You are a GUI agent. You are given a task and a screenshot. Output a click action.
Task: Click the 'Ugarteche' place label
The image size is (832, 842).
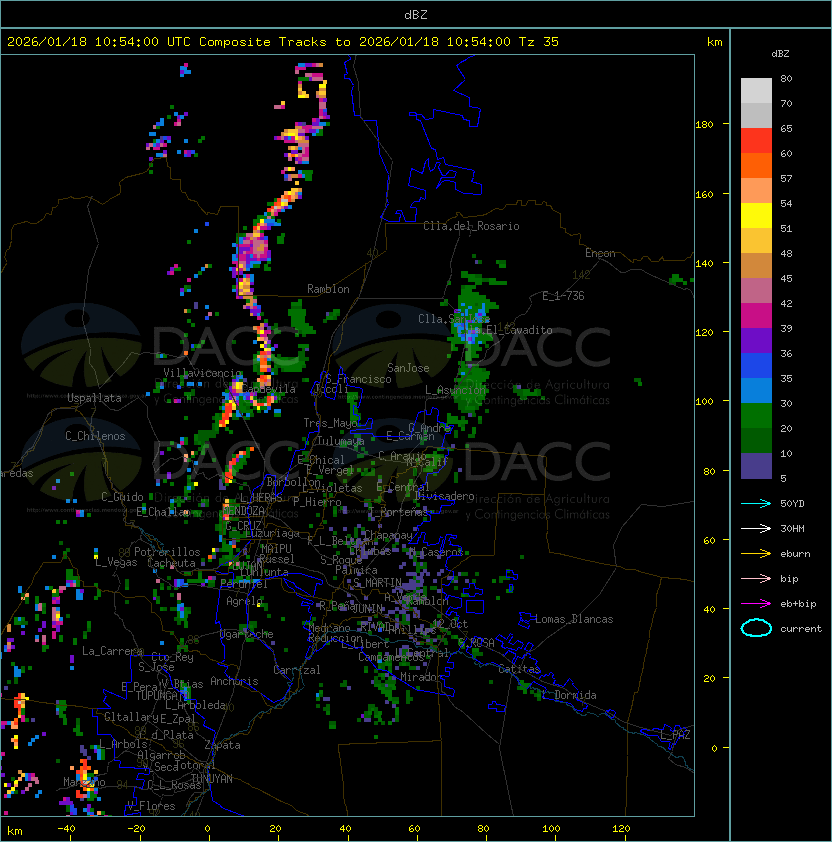tap(247, 634)
